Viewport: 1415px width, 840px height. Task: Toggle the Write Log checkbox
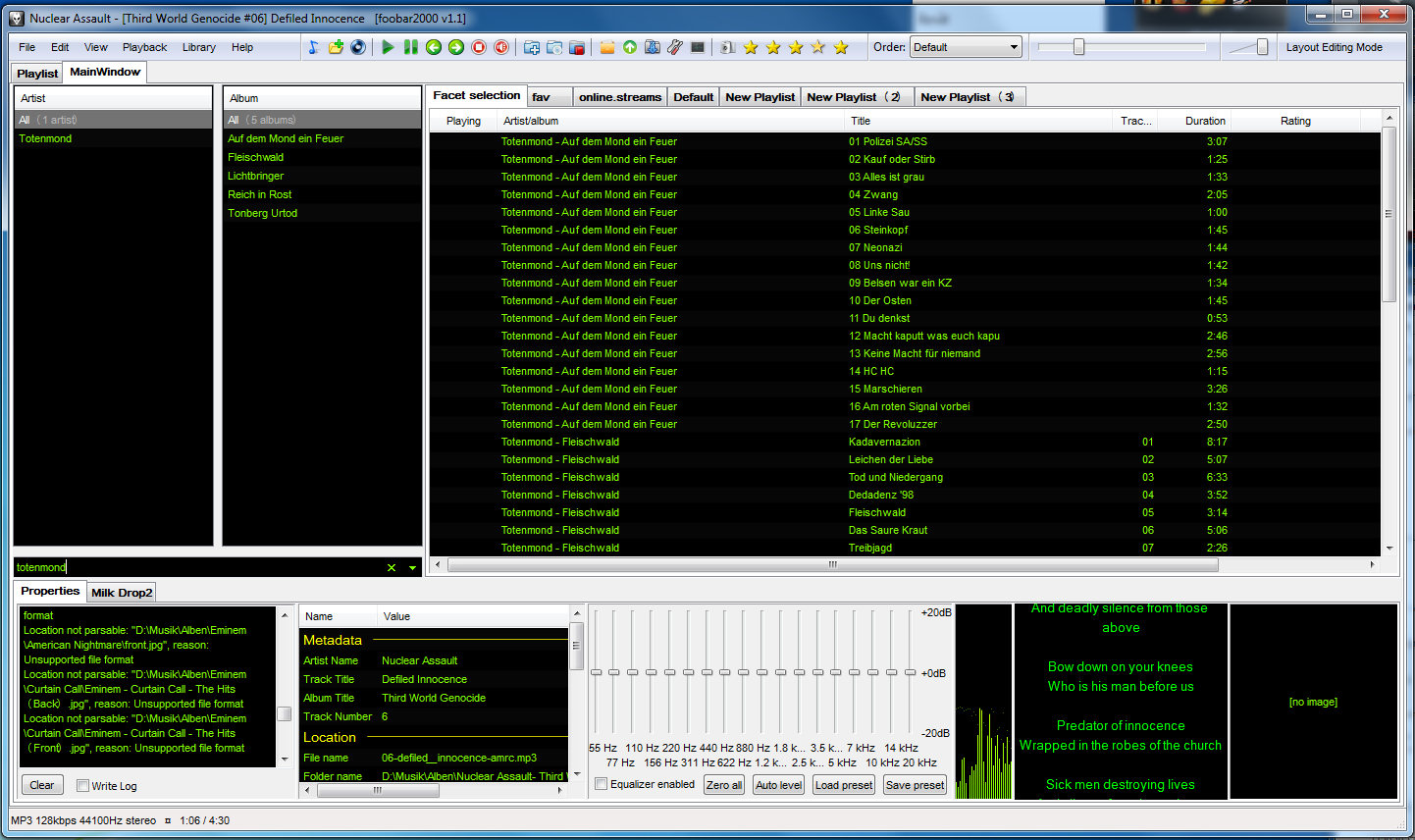pyautogui.click(x=83, y=786)
